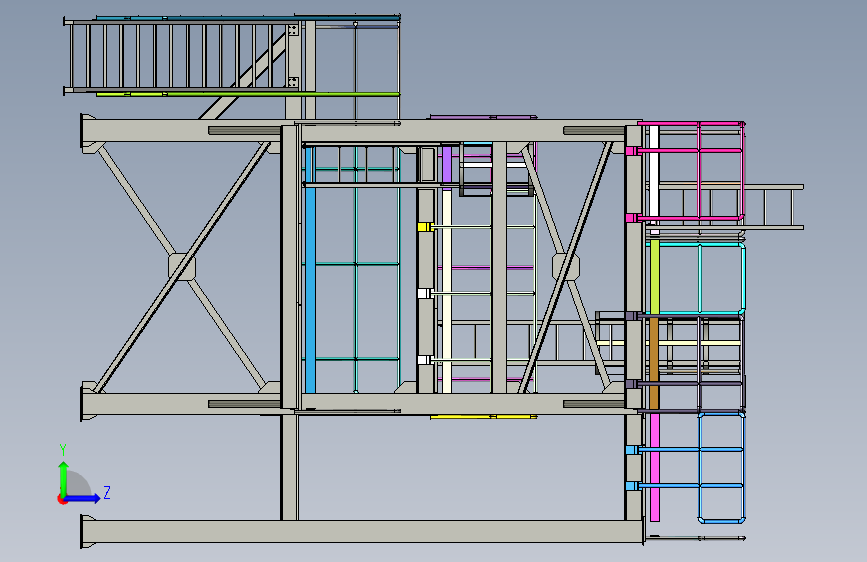Select the magenta vertical bar below right column

655,467
